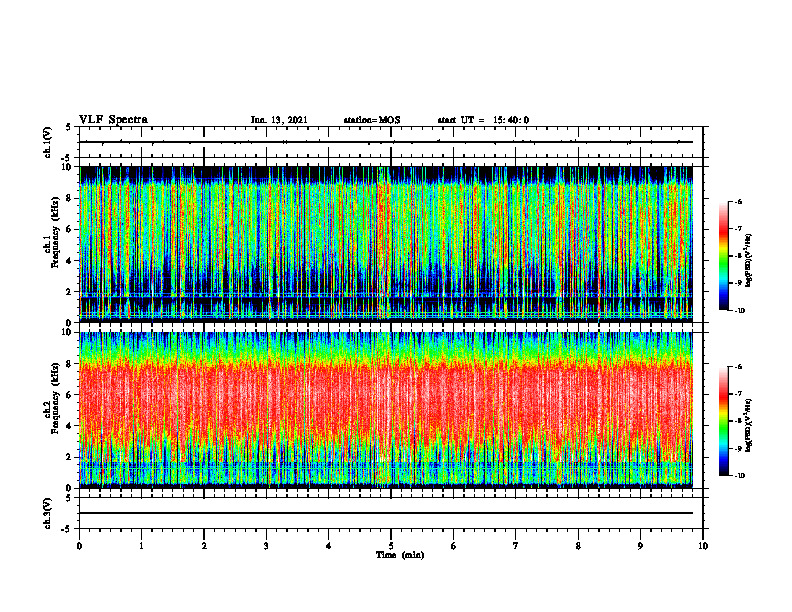Click the time axis tick label '8'

tap(578, 546)
